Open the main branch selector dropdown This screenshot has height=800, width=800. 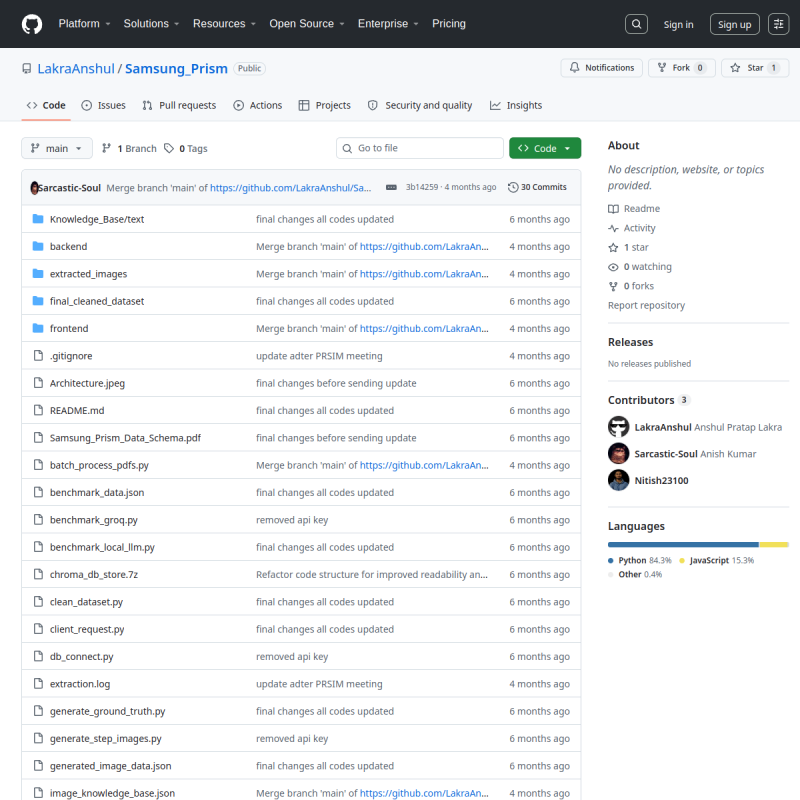click(57, 148)
